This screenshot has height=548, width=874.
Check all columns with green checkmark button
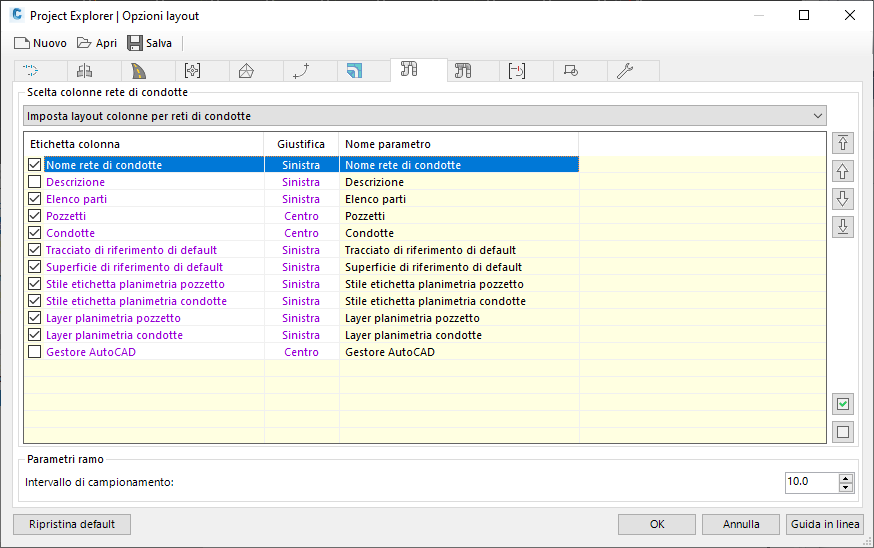(x=843, y=404)
